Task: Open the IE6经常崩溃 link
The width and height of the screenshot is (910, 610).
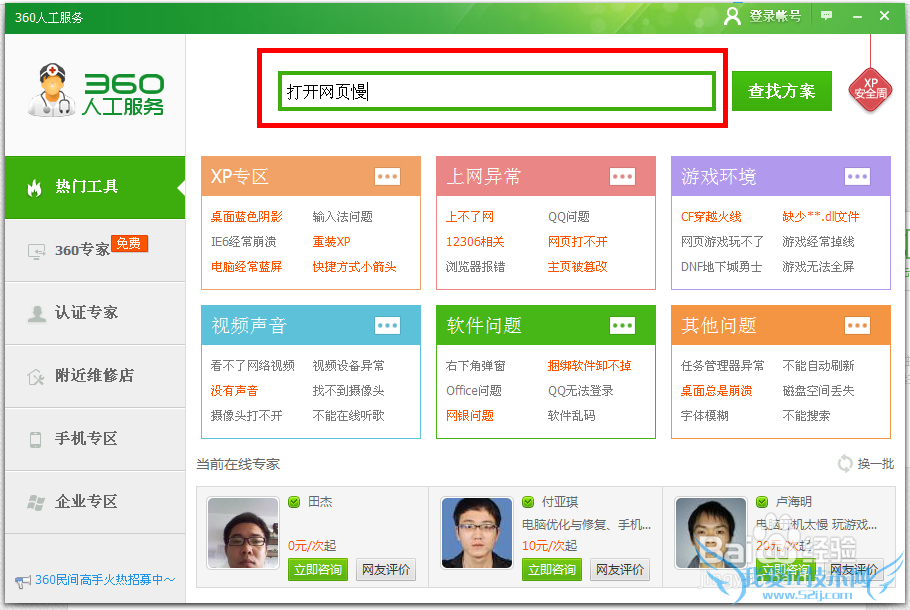Action: coord(243,241)
